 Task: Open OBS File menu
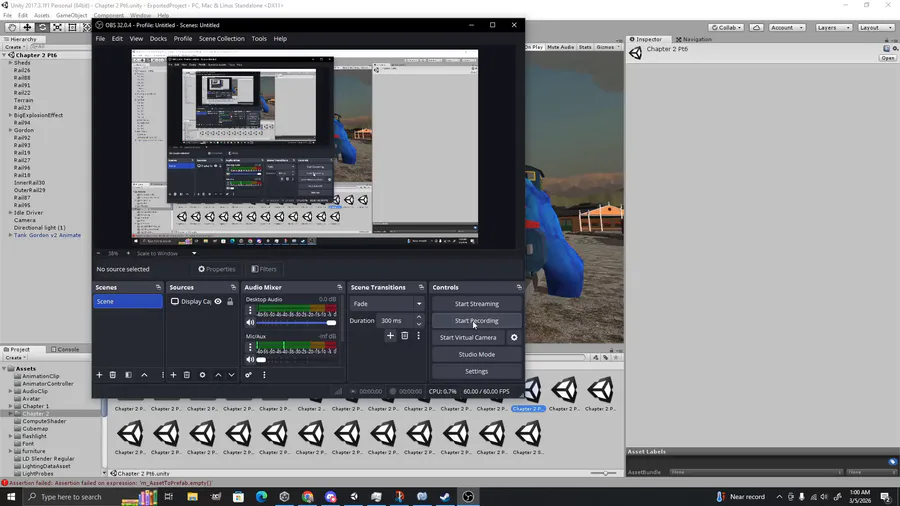[100, 38]
